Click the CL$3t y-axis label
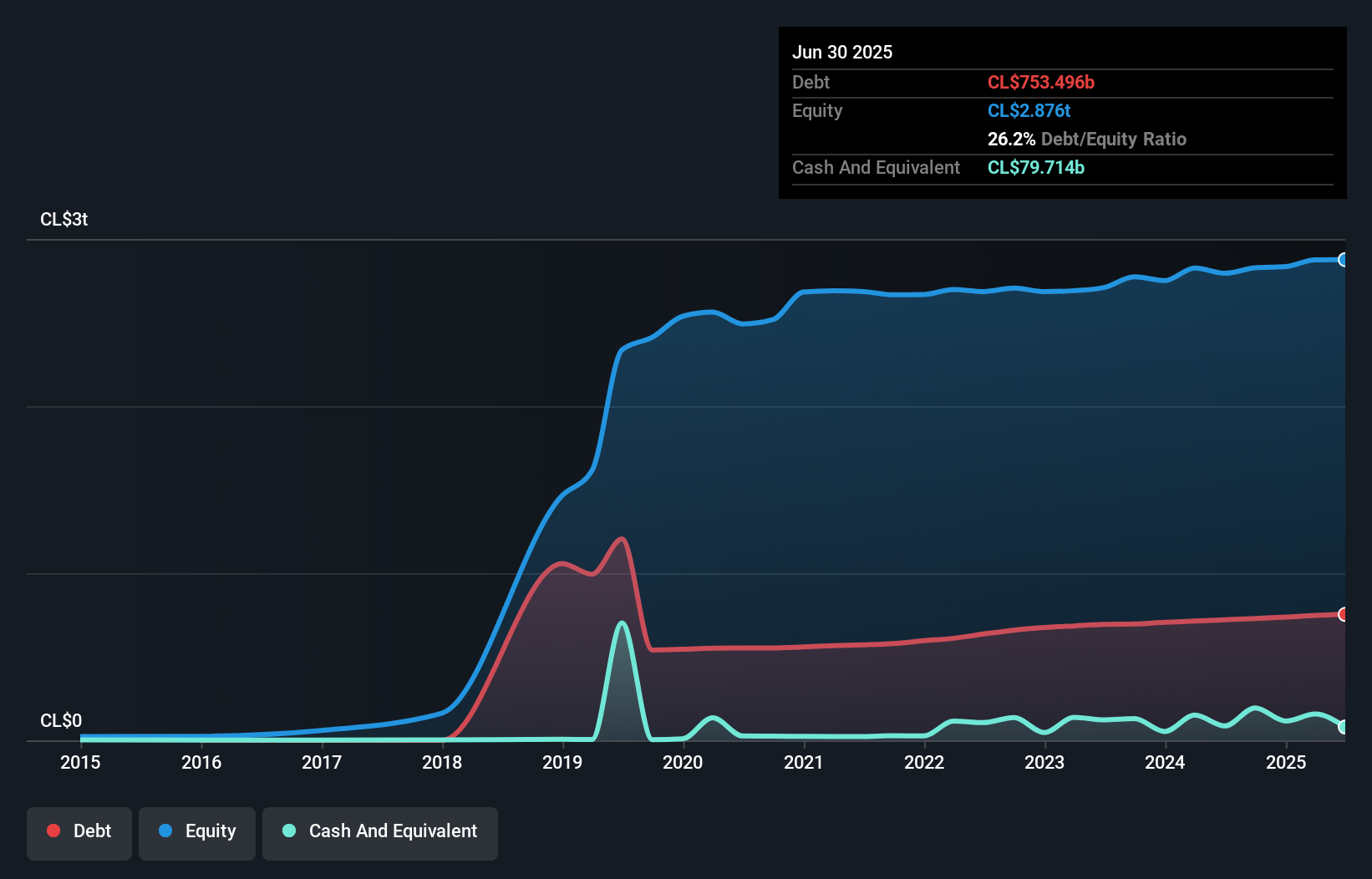This screenshot has width=1372, height=879. point(64,219)
